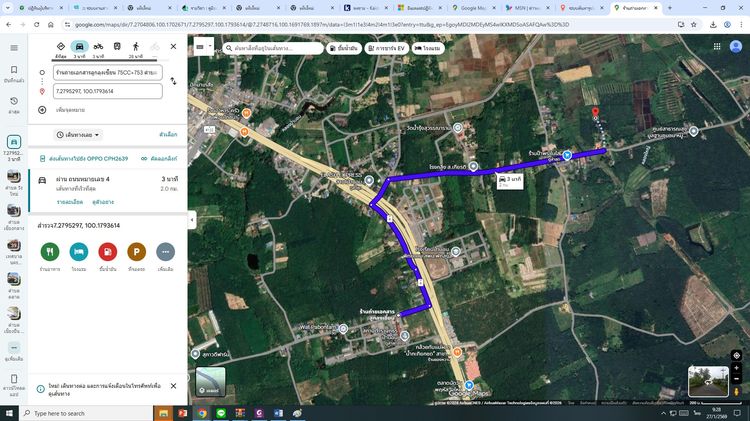Collapse the side panel arrow

click(x=191, y=221)
